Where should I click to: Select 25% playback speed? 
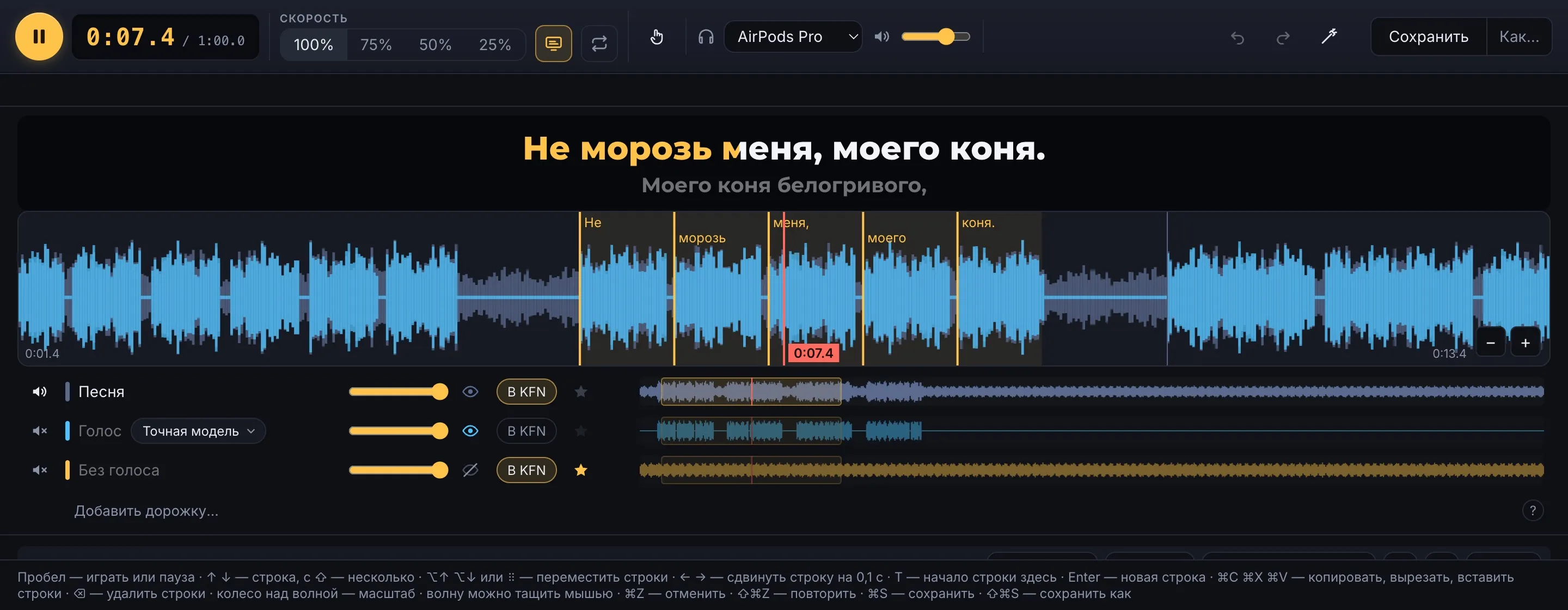494,45
